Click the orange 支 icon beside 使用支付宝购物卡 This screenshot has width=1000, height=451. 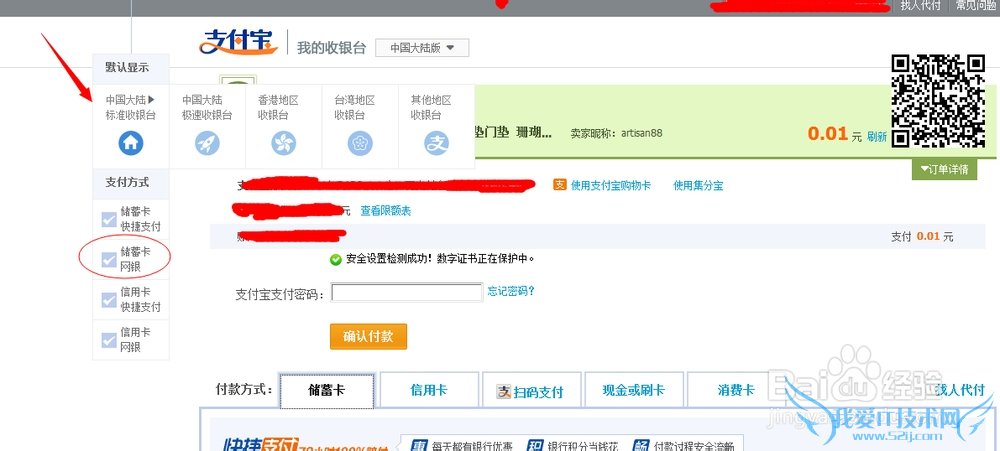click(x=559, y=185)
